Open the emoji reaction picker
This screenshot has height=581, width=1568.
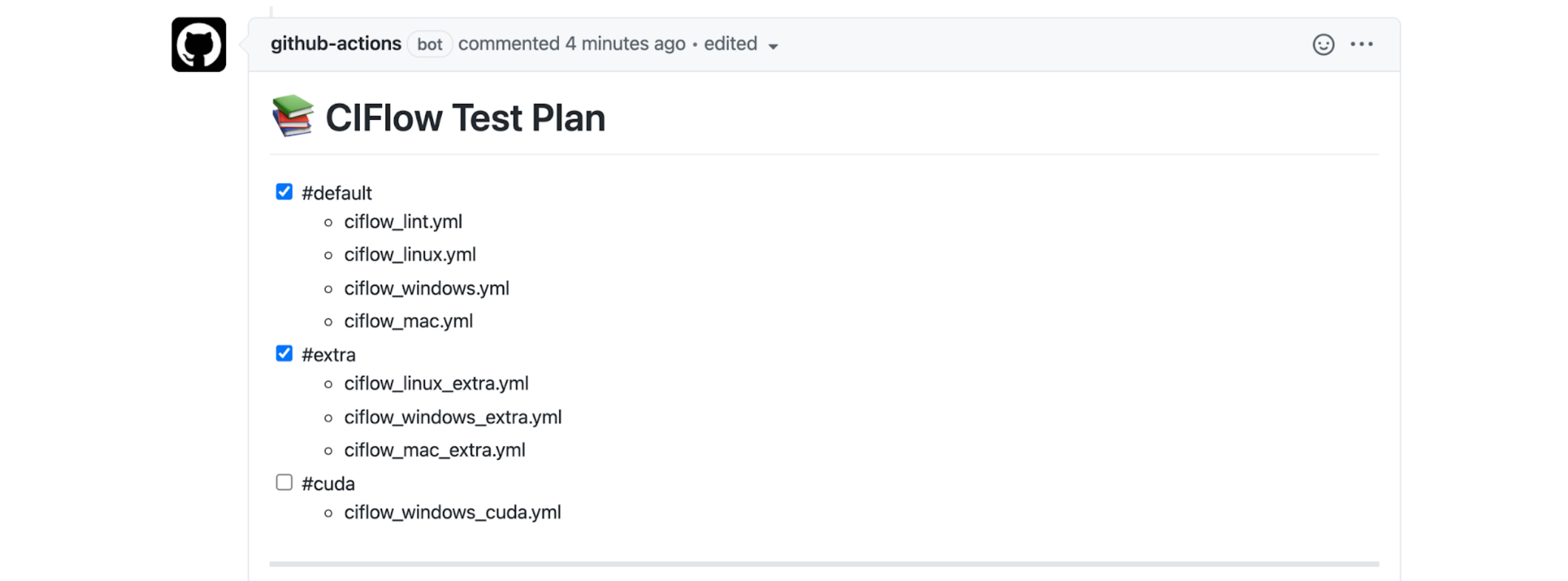(1324, 44)
